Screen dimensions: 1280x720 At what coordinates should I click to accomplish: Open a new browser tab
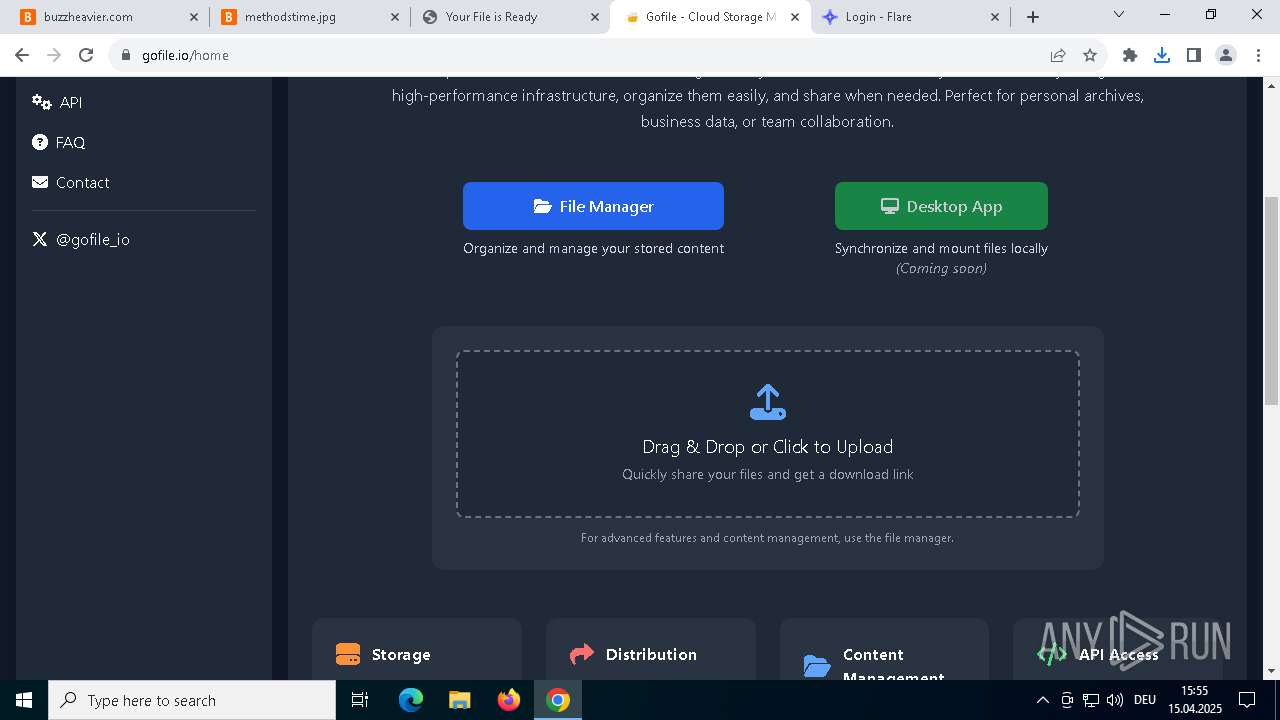click(x=1033, y=17)
